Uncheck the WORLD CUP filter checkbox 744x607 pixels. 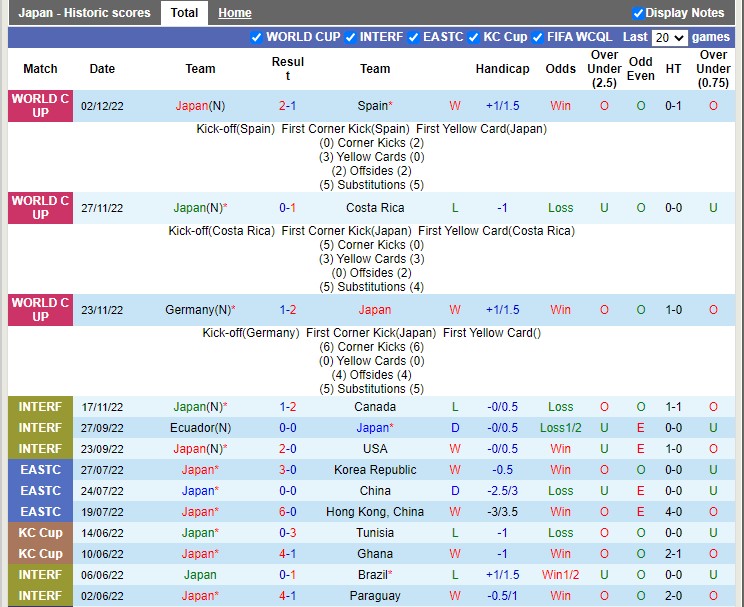click(x=256, y=37)
